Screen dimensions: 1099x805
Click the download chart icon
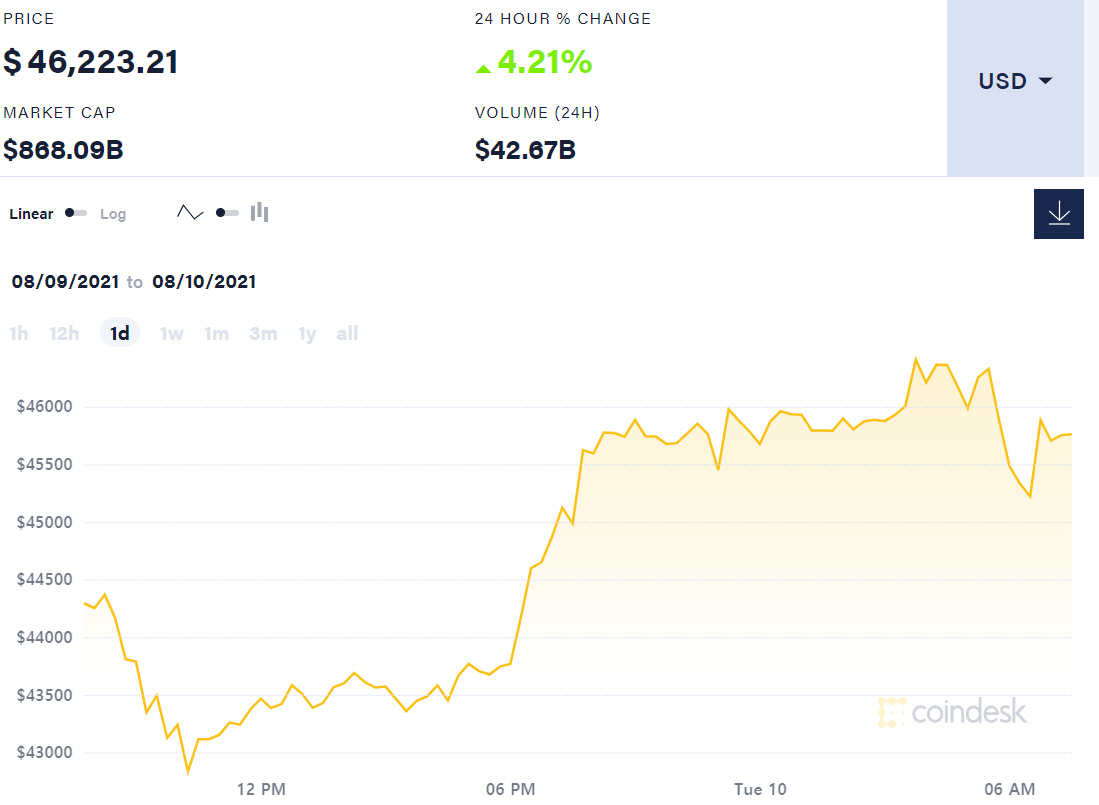point(1058,214)
